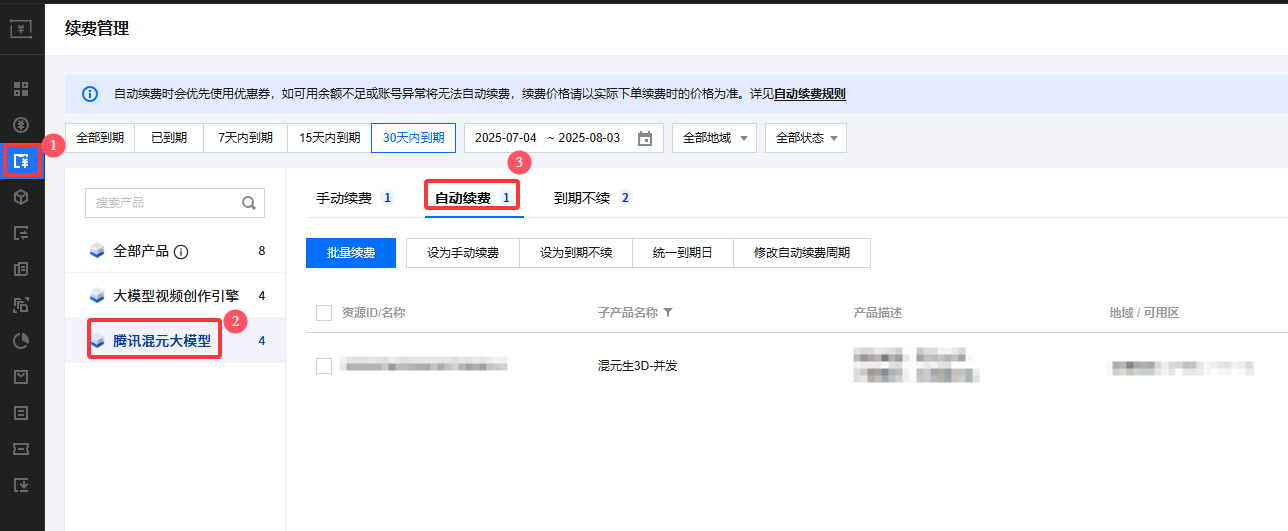Focus the 搜索产品 search field
Image resolution: width=1288 pixels, height=531 pixels.
tap(175, 202)
